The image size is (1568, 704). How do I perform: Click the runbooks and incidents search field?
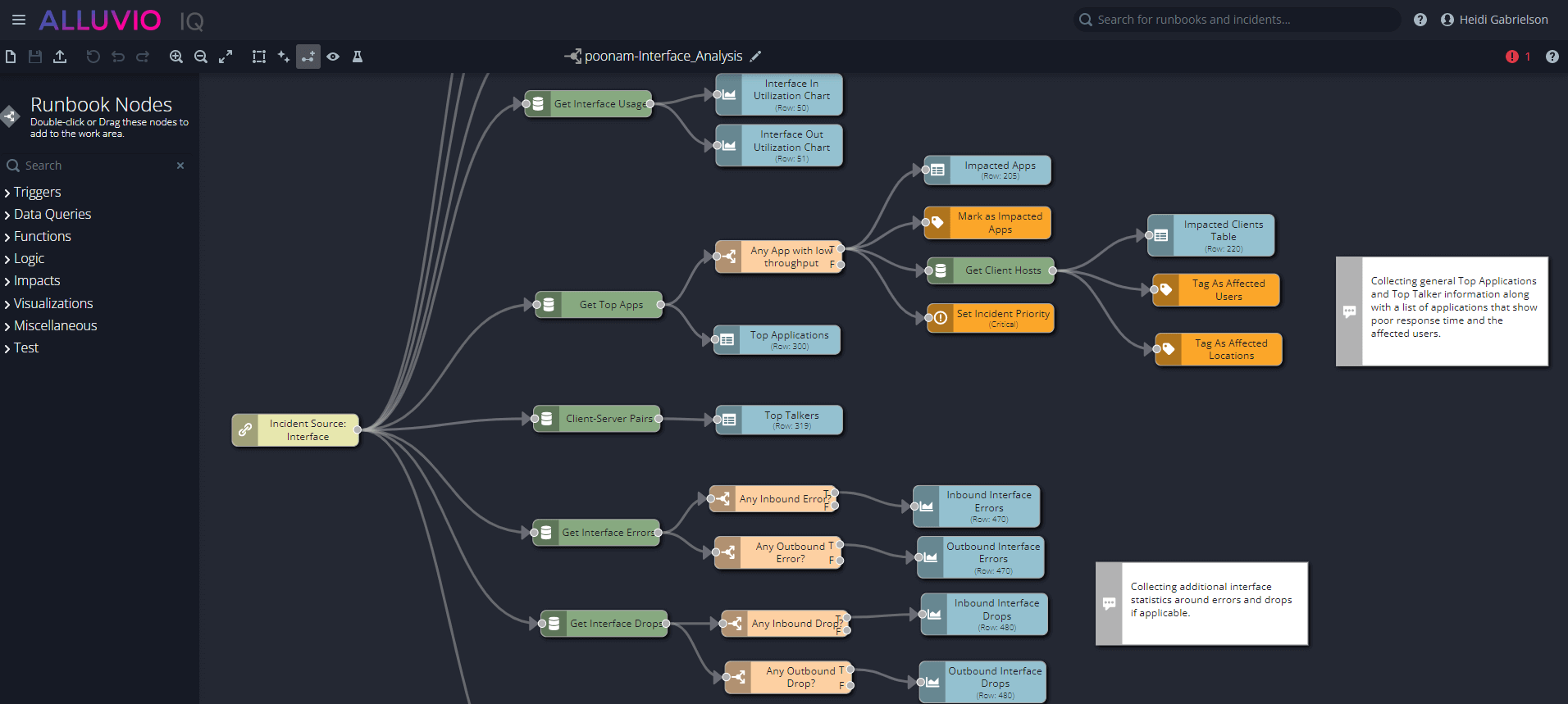click(x=1238, y=20)
